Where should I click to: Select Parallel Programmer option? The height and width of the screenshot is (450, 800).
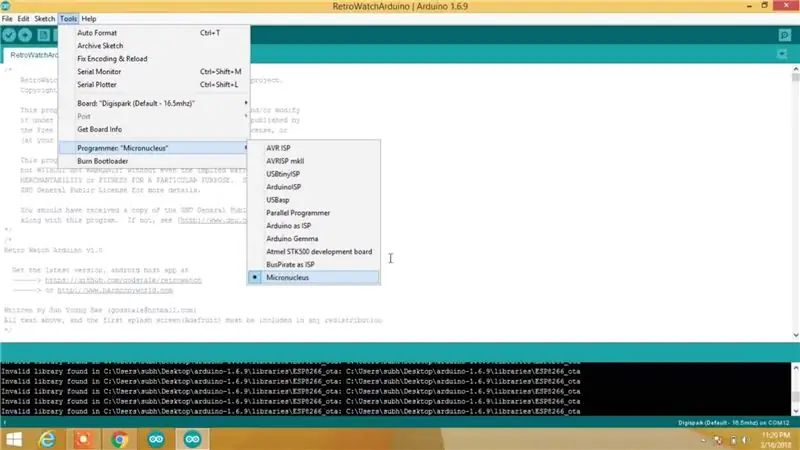pyautogui.click(x=313, y=213)
